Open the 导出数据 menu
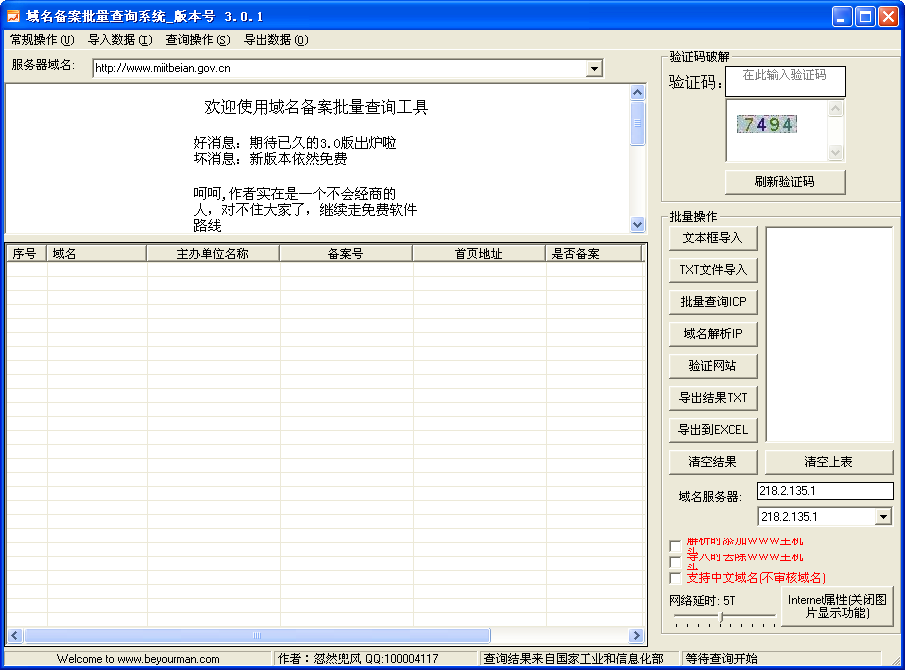The image size is (905, 670). [x=276, y=40]
